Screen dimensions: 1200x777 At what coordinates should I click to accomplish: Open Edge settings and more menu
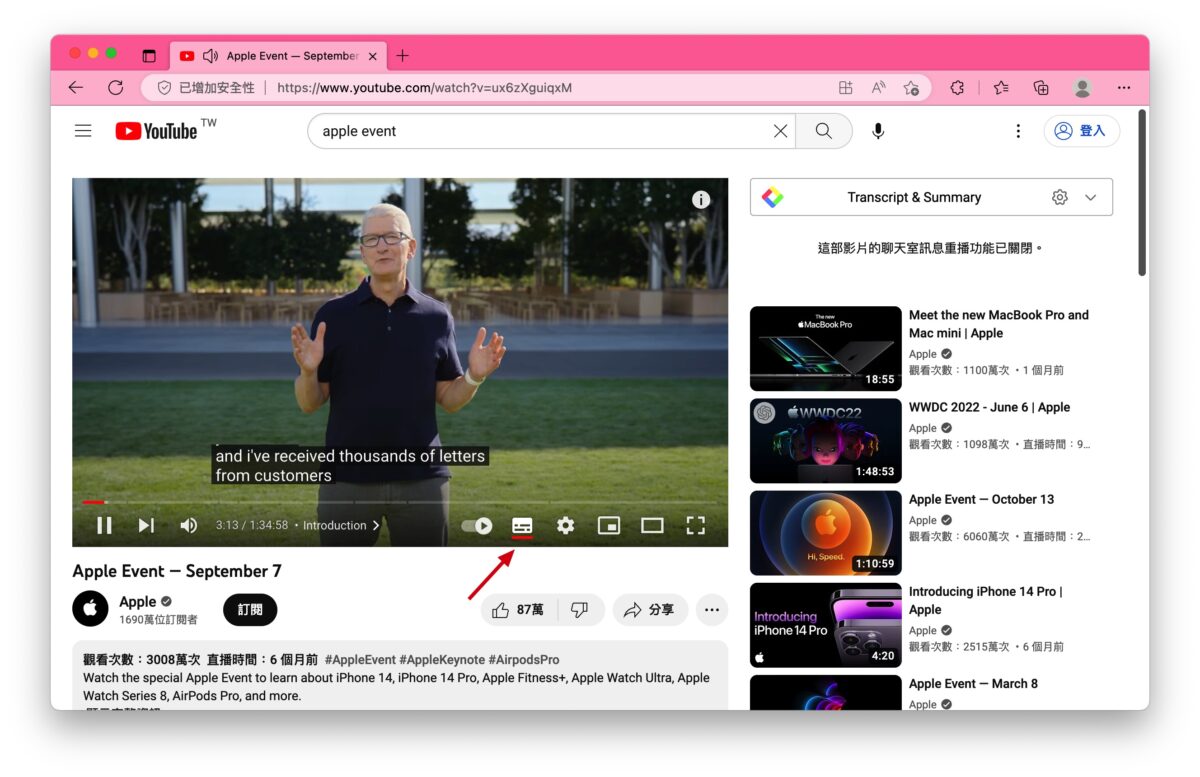click(1124, 88)
